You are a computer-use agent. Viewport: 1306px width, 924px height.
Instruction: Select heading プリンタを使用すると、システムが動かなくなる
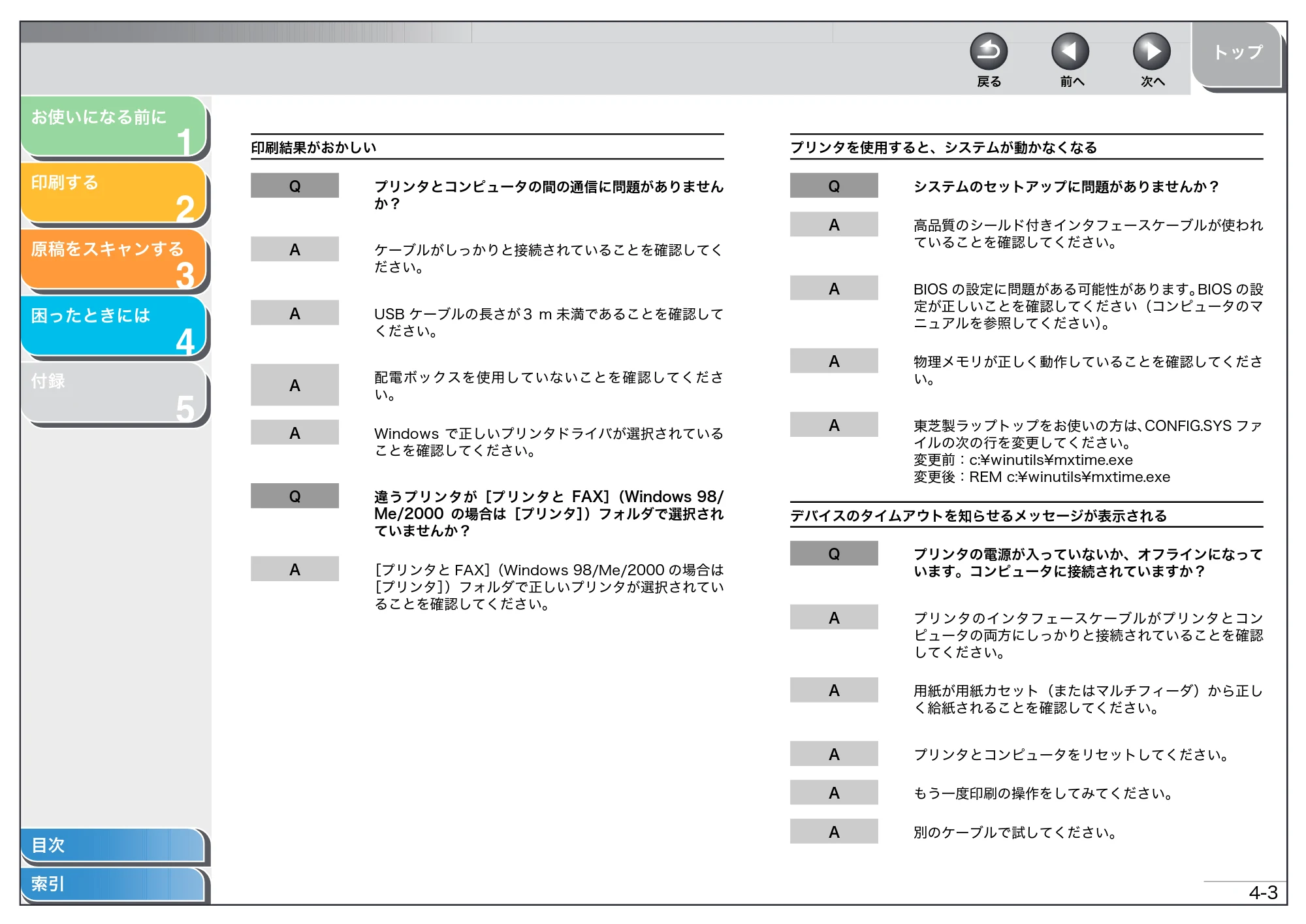[944, 148]
